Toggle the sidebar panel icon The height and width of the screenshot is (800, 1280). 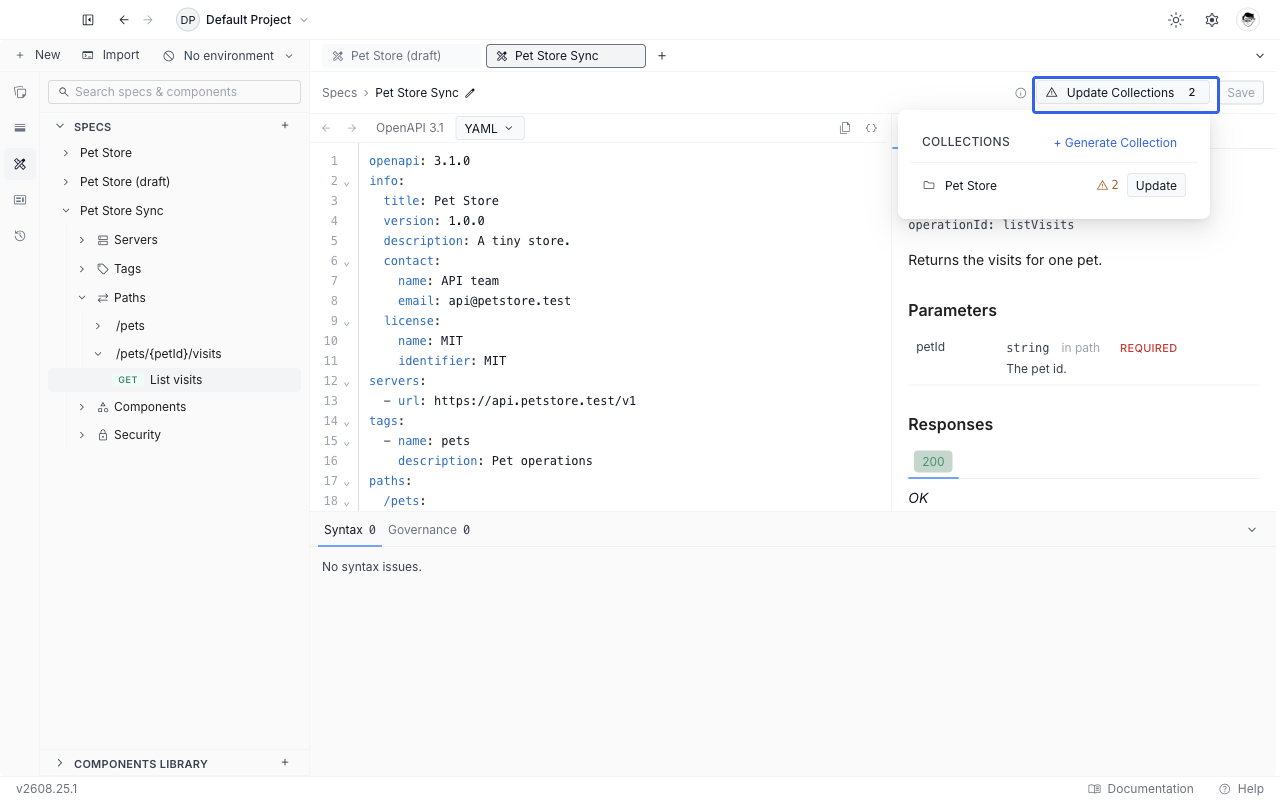pos(88,20)
